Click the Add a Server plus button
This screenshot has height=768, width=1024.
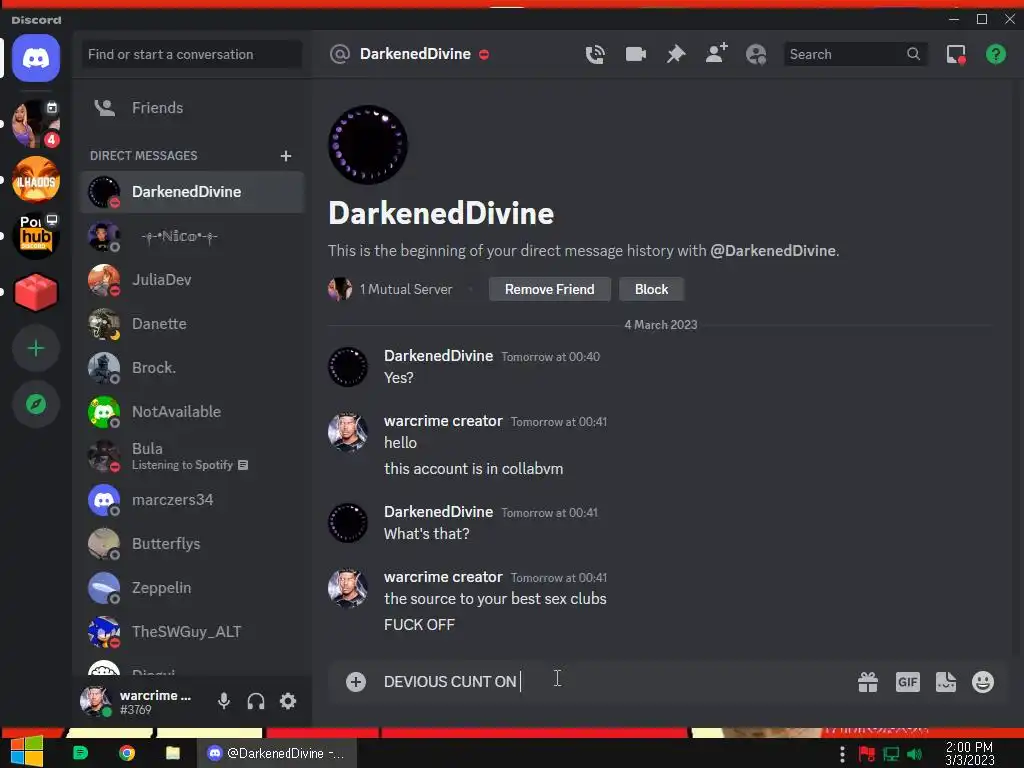[x=36, y=348]
